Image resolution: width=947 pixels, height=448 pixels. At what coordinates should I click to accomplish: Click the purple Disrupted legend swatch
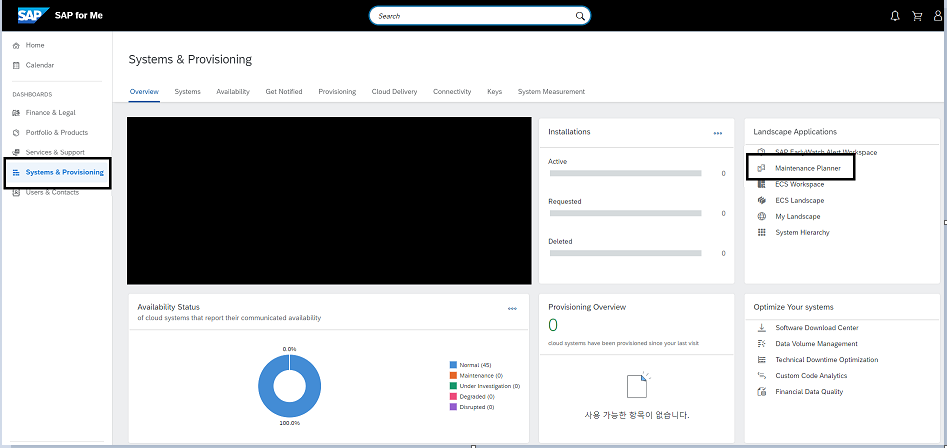(x=453, y=407)
